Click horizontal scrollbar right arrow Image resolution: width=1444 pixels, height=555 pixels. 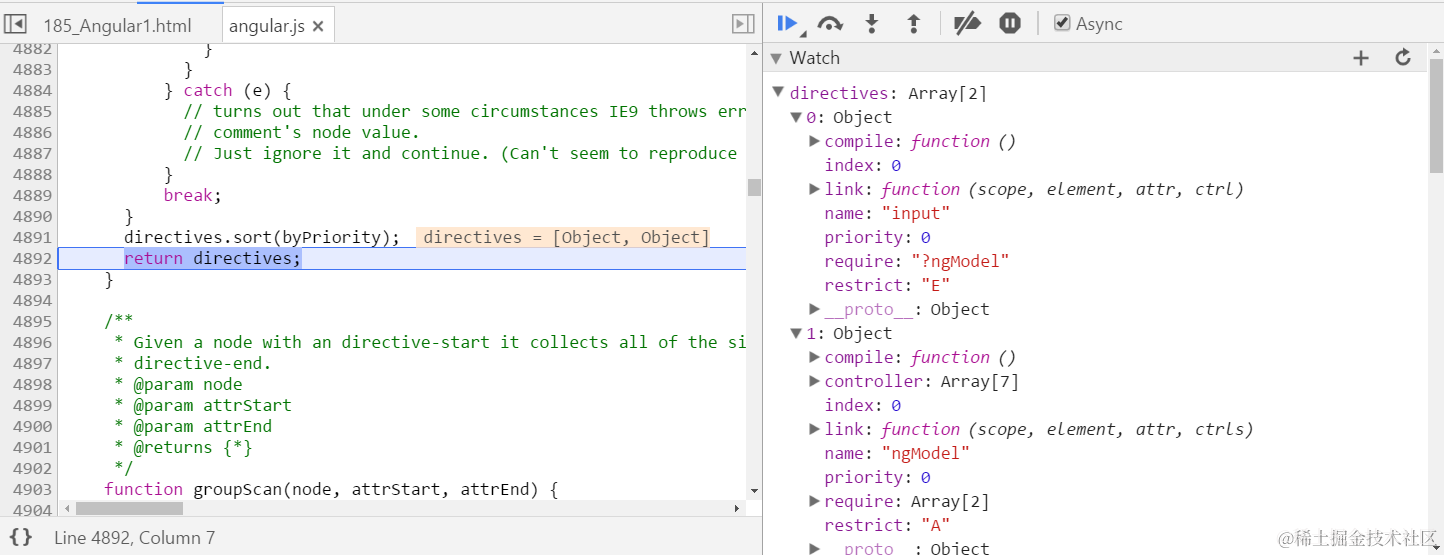coord(738,508)
